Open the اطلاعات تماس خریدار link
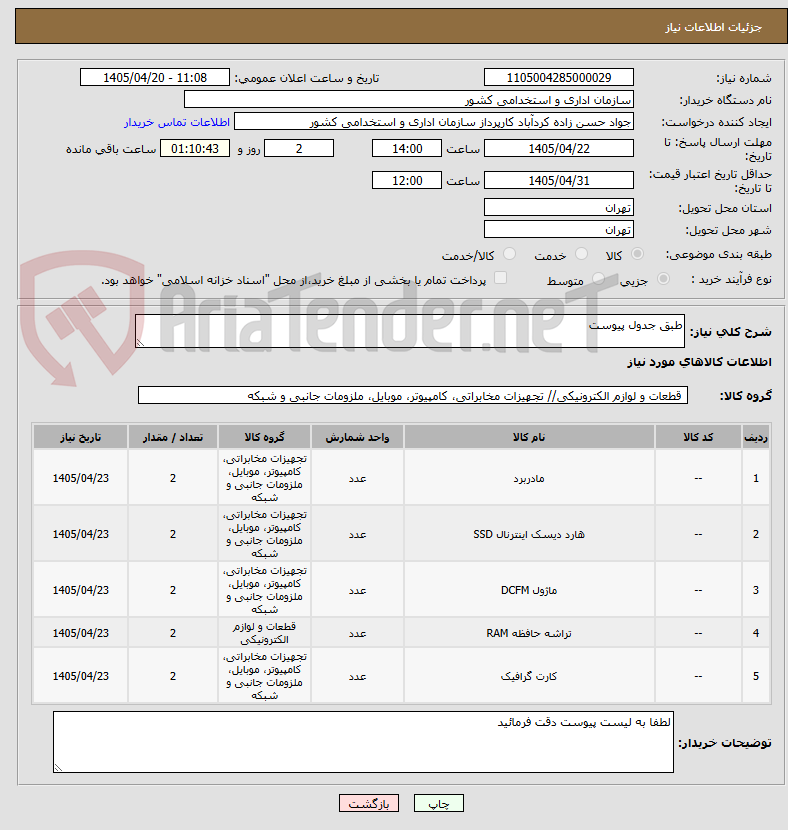 pyautogui.click(x=177, y=122)
